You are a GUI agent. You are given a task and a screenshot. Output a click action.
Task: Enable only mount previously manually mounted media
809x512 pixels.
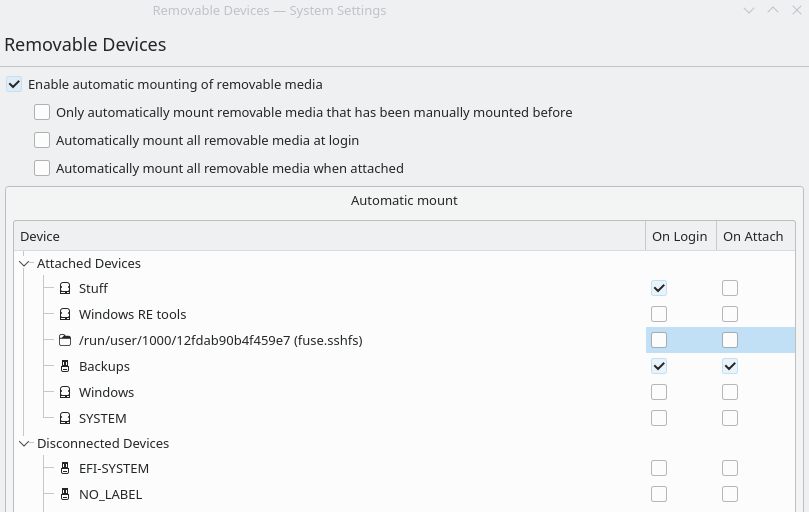click(x=42, y=113)
